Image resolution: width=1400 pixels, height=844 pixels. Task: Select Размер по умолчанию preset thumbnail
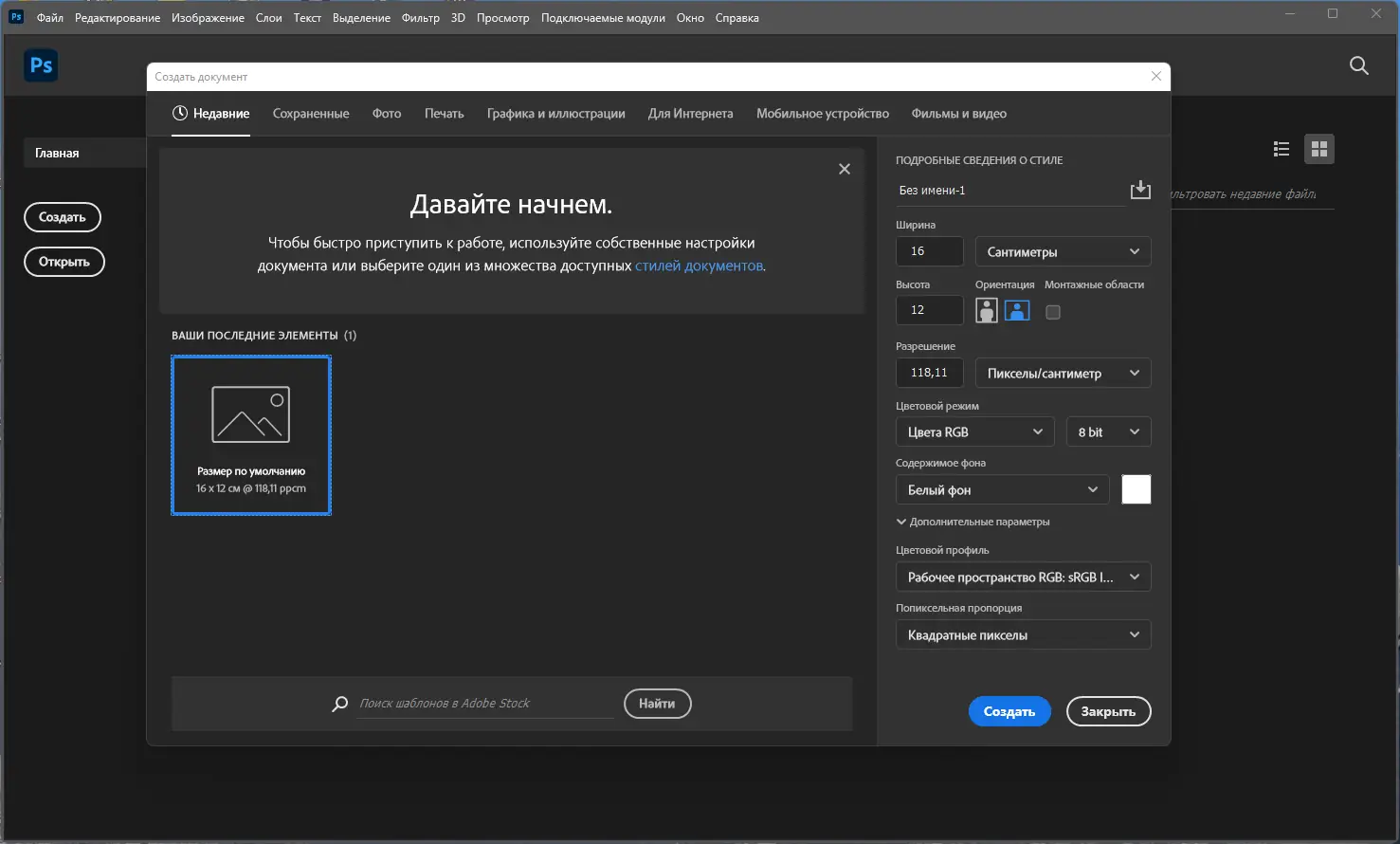point(251,435)
